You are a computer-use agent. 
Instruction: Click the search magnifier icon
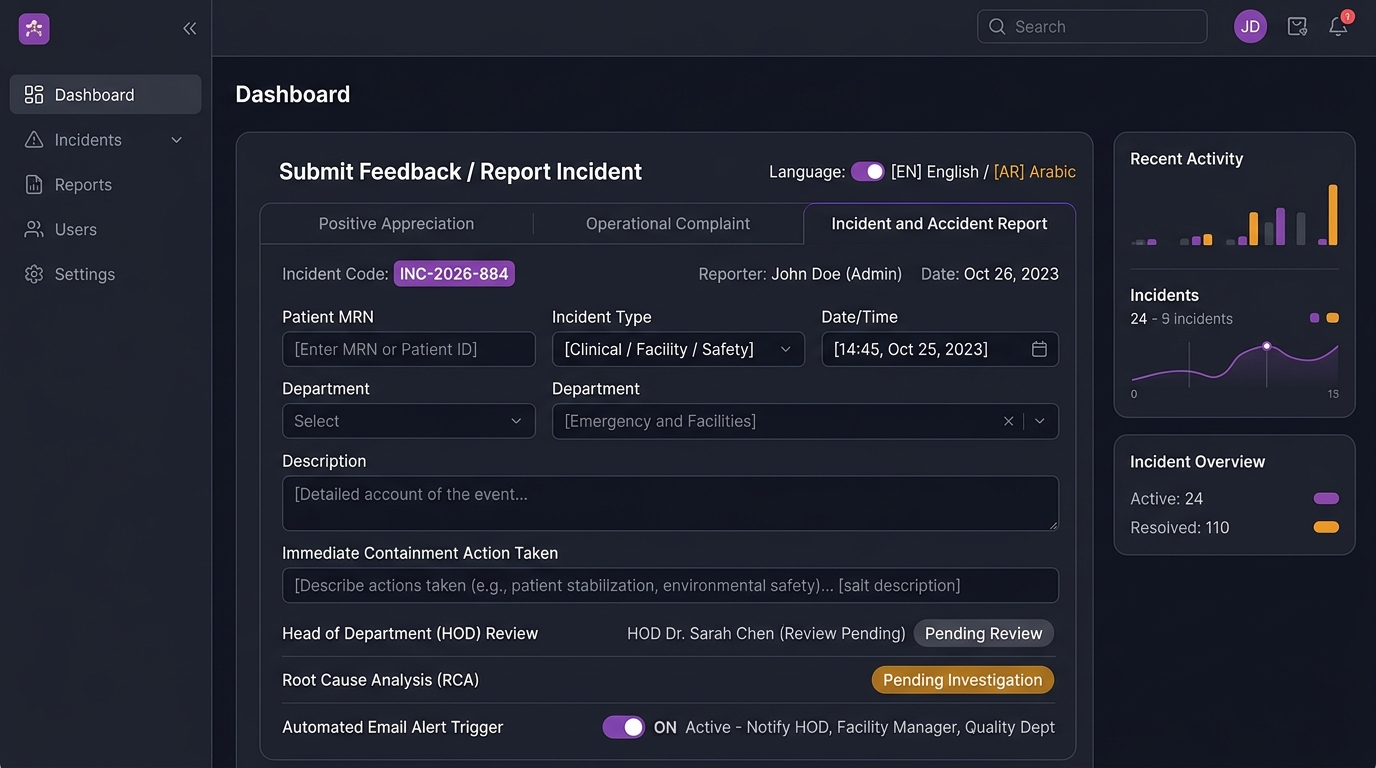pyautogui.click(x=997, y=27)
